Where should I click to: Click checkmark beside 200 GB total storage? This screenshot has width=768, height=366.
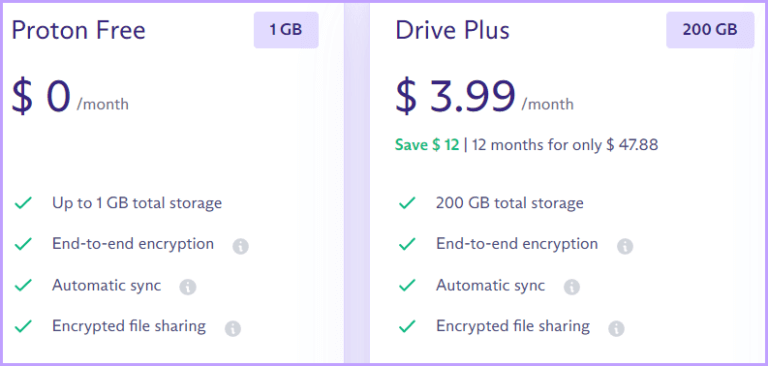(x=407, y=202)
